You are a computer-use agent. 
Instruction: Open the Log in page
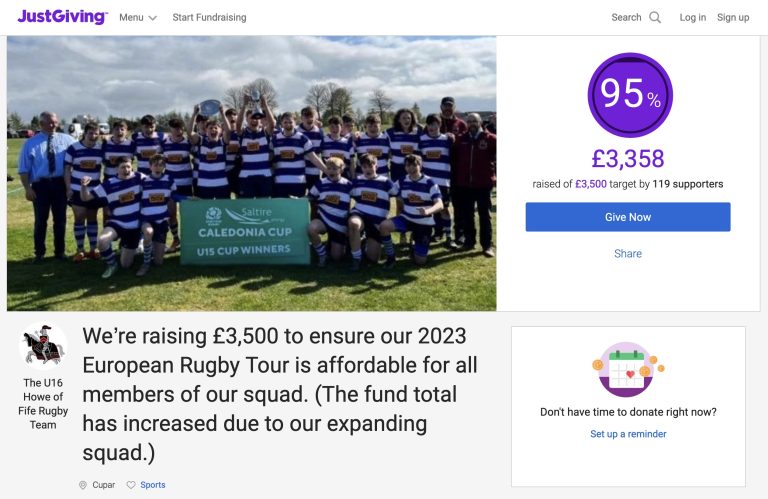[x=693, y=18]
